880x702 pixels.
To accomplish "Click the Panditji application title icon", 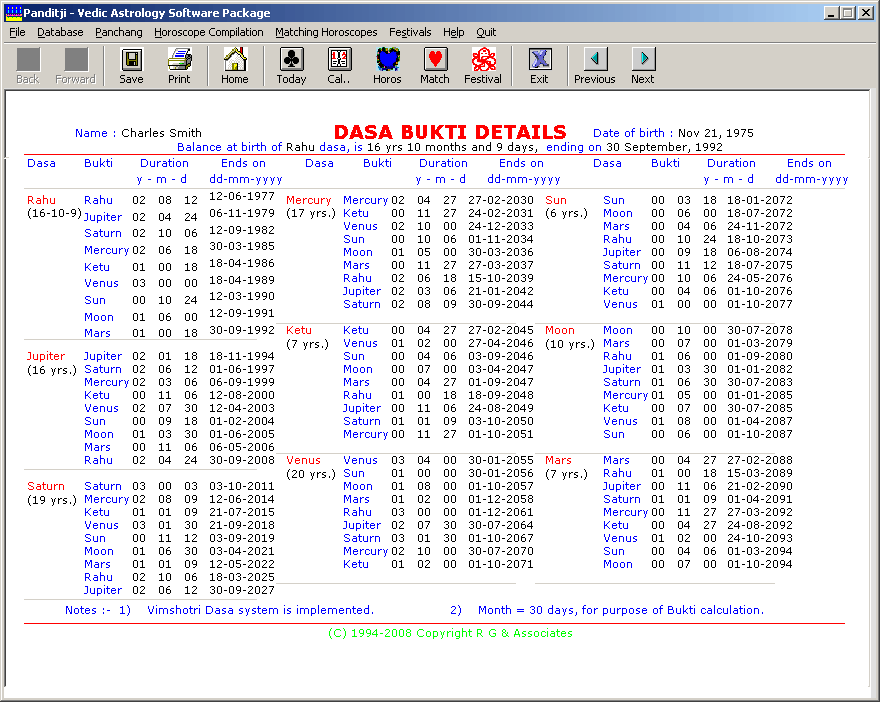I will coord(13,12).
